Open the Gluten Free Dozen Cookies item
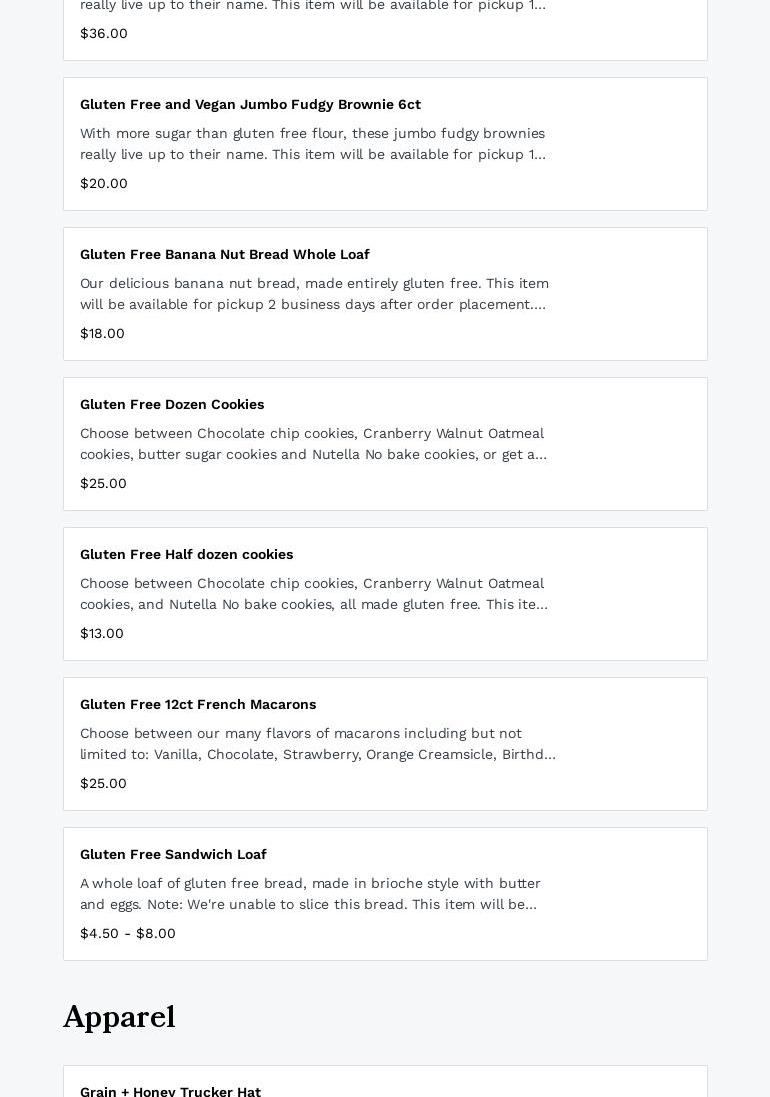Screen dimensions: 770x1097 point(172,404)
